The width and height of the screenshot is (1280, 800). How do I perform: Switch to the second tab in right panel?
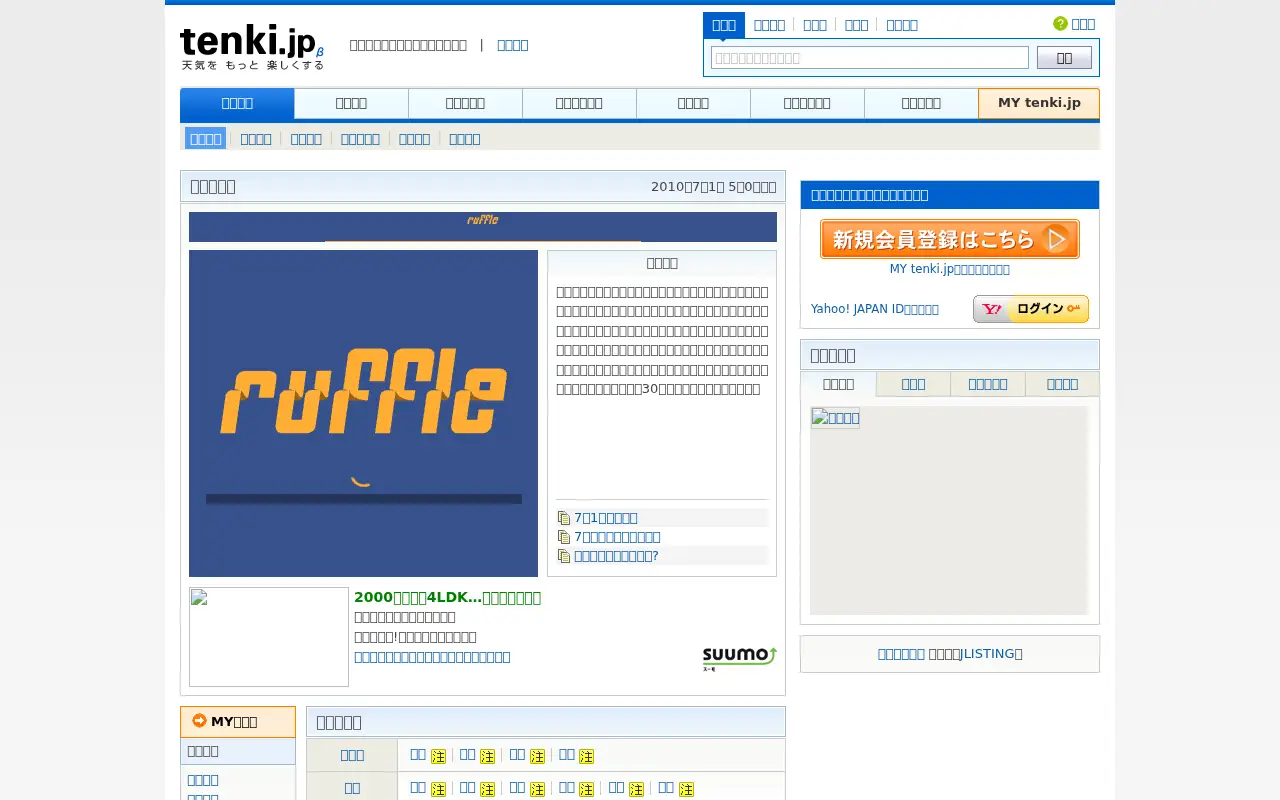(x=913, y=384)
